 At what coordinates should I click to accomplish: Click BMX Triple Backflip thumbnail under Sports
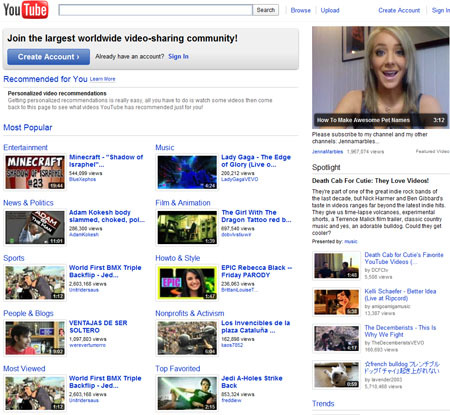[35, 283]
